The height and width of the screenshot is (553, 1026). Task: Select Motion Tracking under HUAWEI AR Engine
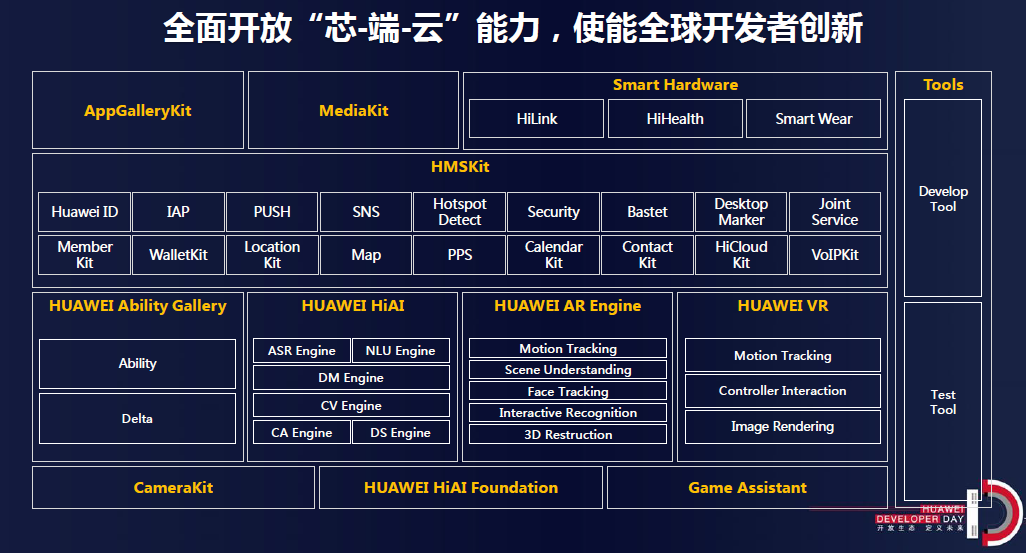[568, 348]
